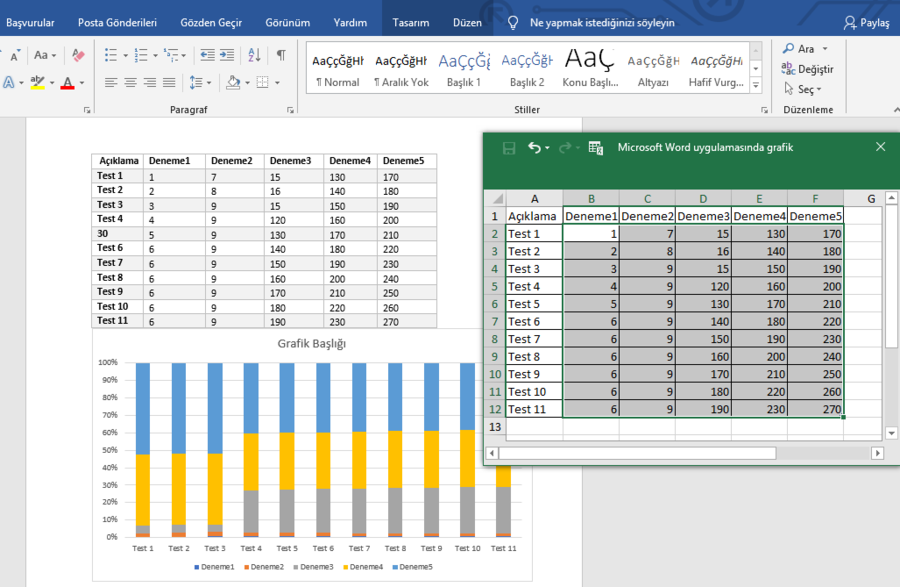Image resolution: width=900 pixels, height=587 pixels.
Task: Click the Deneme3 legend entry in chart
Action: point(313,567)
